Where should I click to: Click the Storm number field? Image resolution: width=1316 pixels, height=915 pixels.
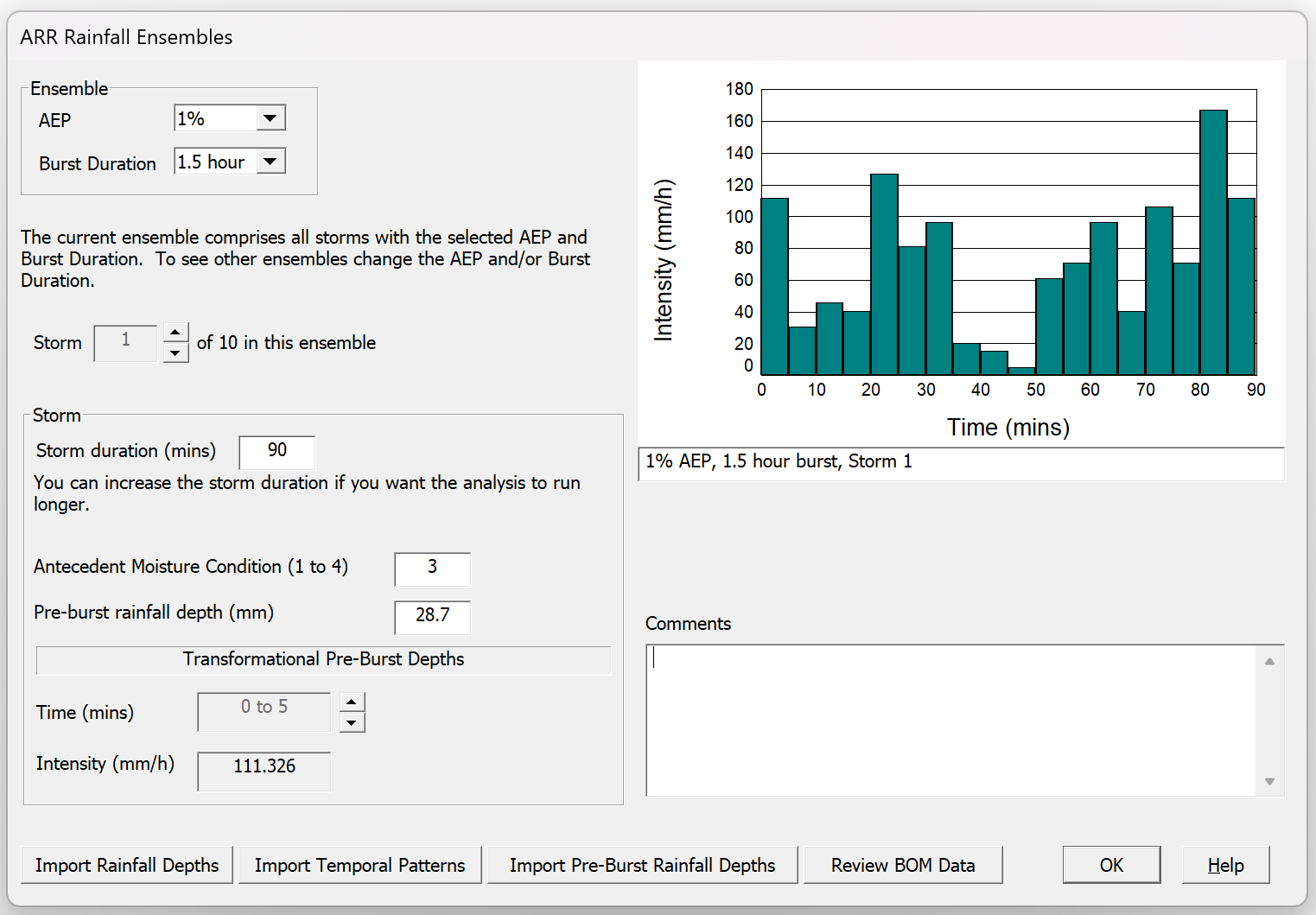pos(126,342)
